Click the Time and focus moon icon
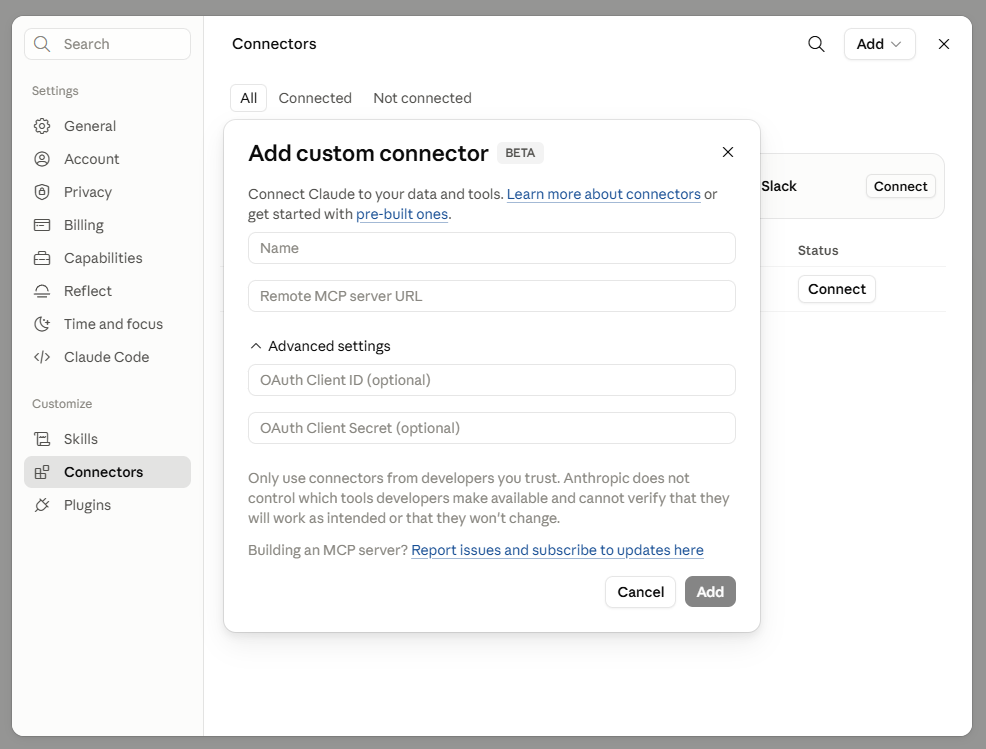986x749 pixels. coord(42,324)
